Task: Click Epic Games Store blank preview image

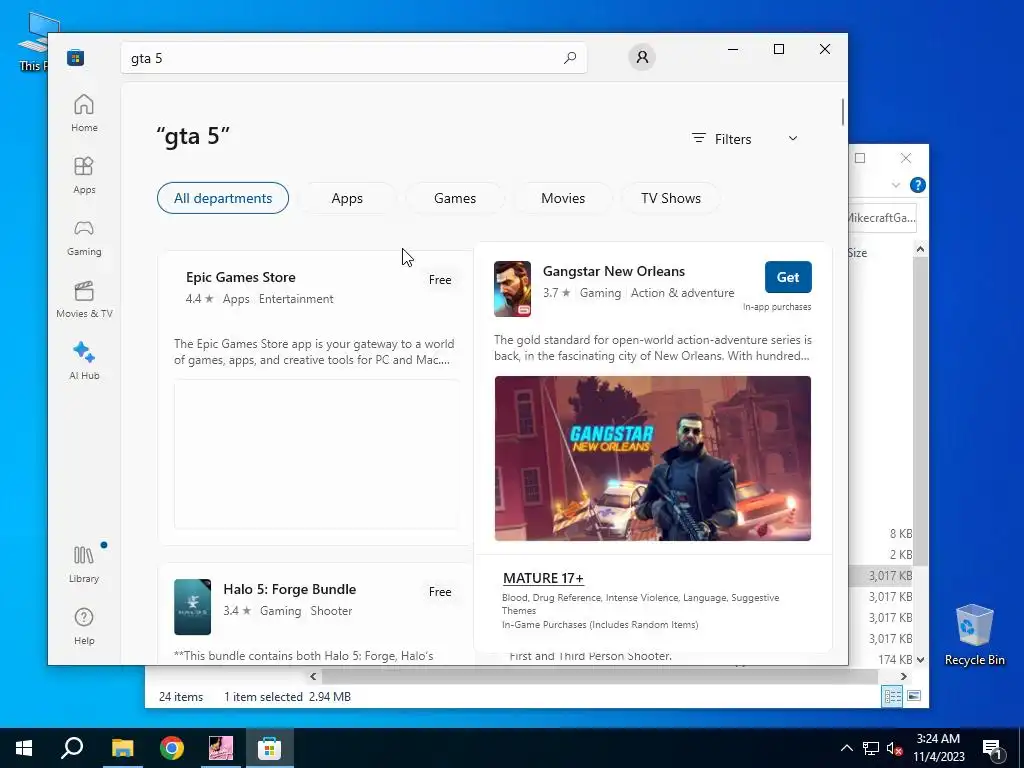Action: (316, 454)
